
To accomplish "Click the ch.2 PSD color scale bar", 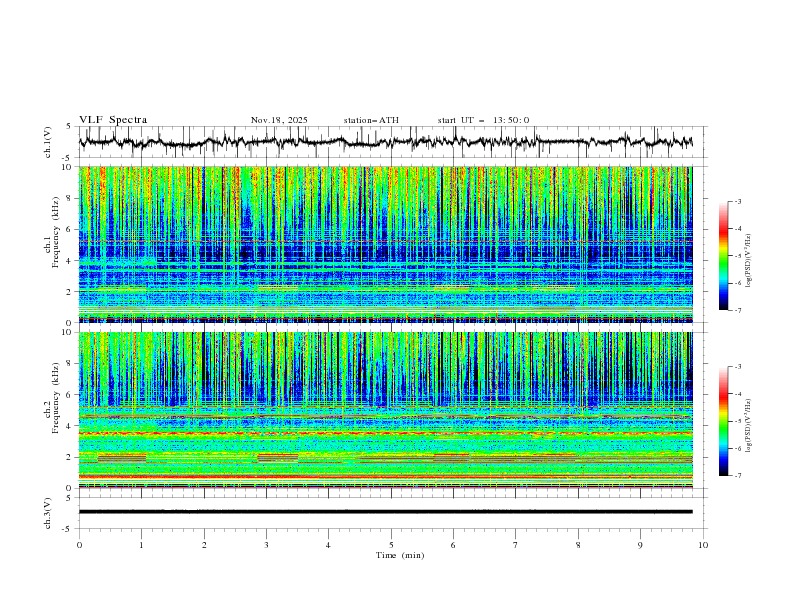I will [x=723, y=421].
